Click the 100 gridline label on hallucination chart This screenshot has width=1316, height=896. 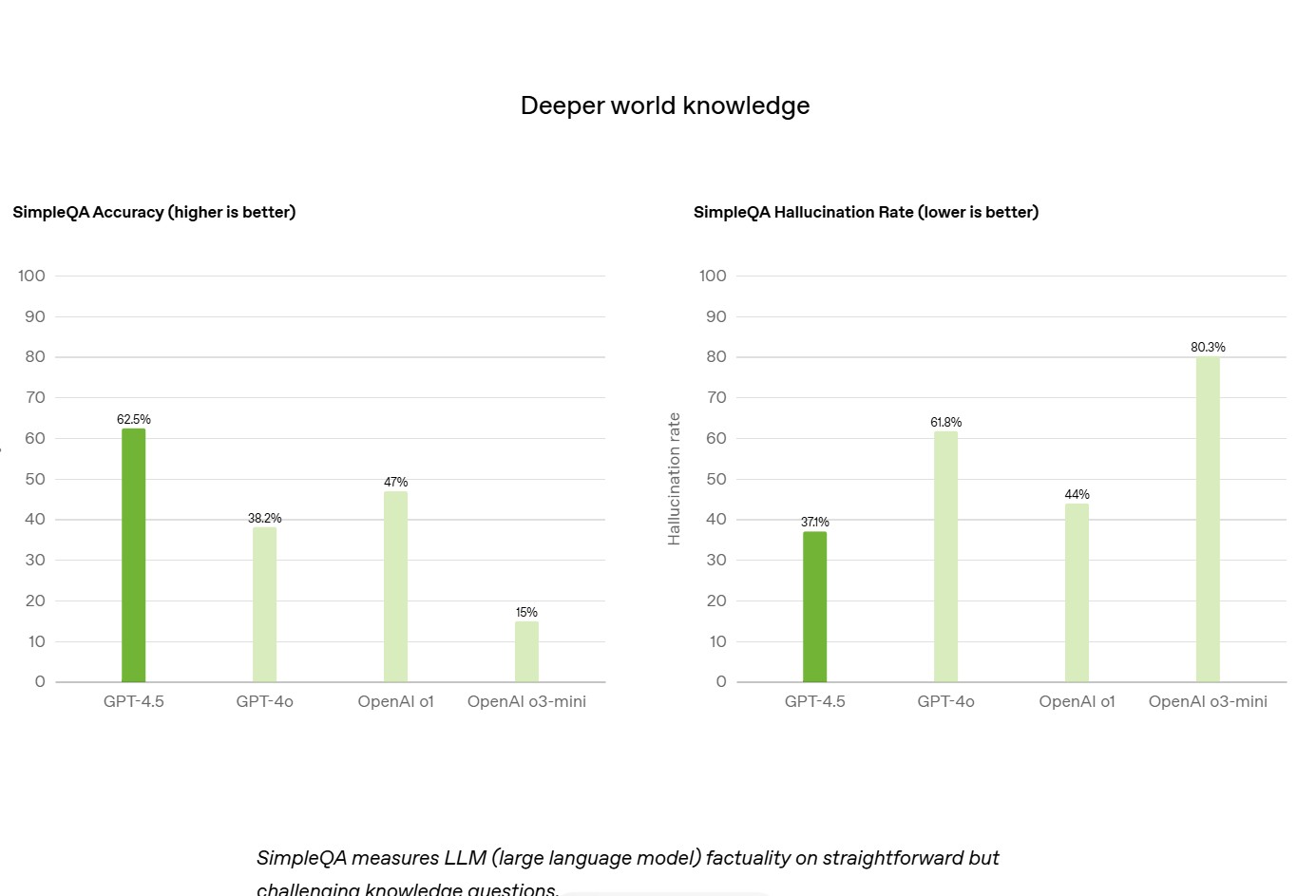coord(713,276)
